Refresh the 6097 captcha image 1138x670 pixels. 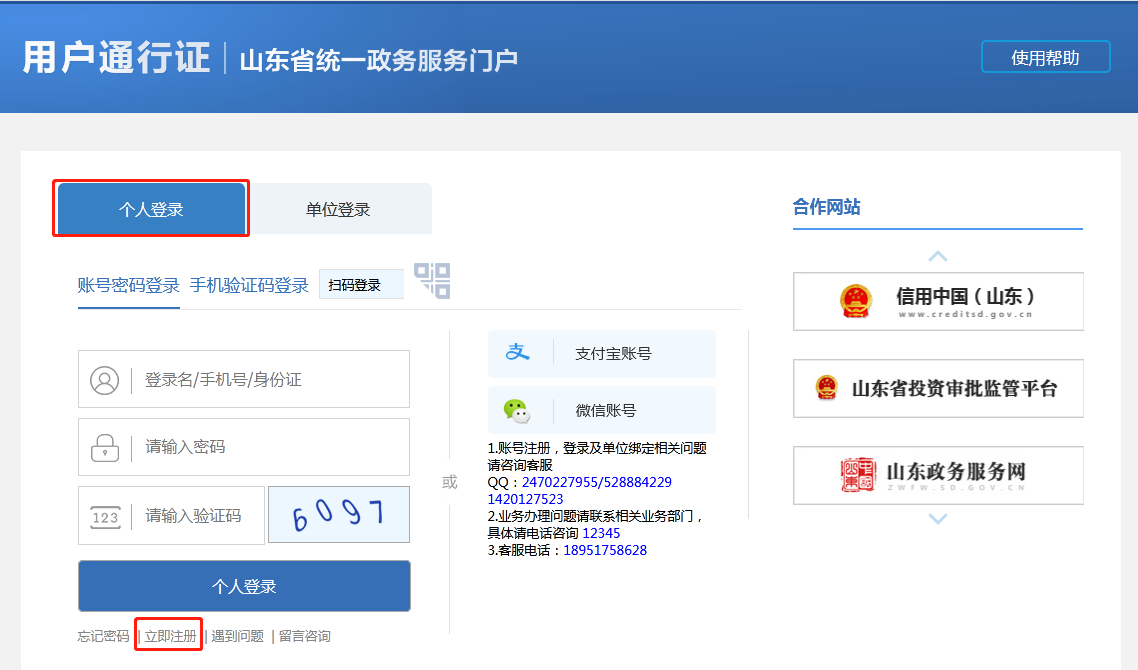coord(339,515)
